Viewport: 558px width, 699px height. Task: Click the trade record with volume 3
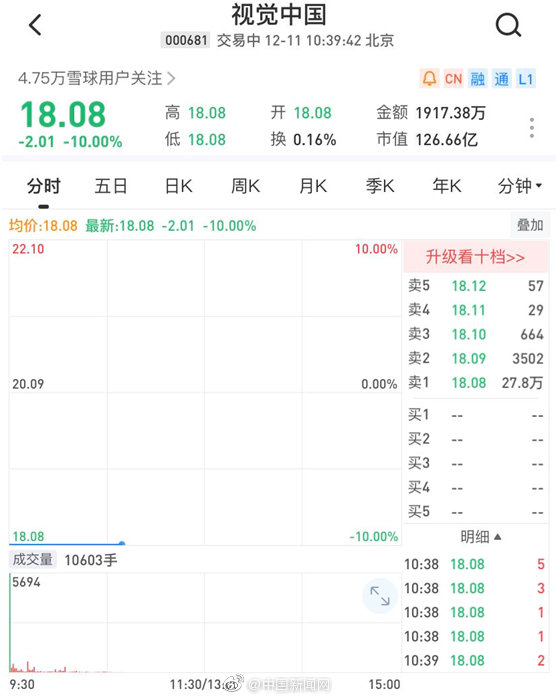pyautogui.click(x=475, y=588)
